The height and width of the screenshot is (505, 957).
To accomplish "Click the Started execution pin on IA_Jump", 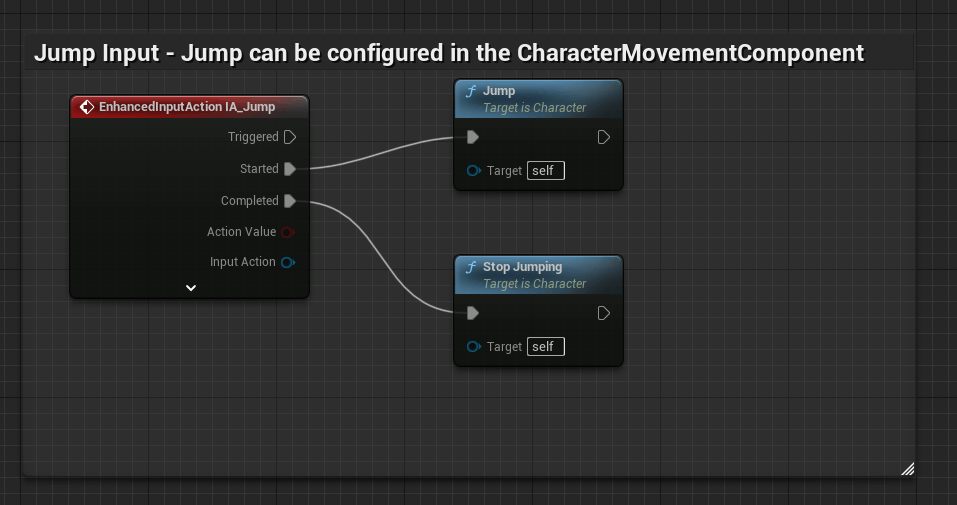I will (290, 169).
